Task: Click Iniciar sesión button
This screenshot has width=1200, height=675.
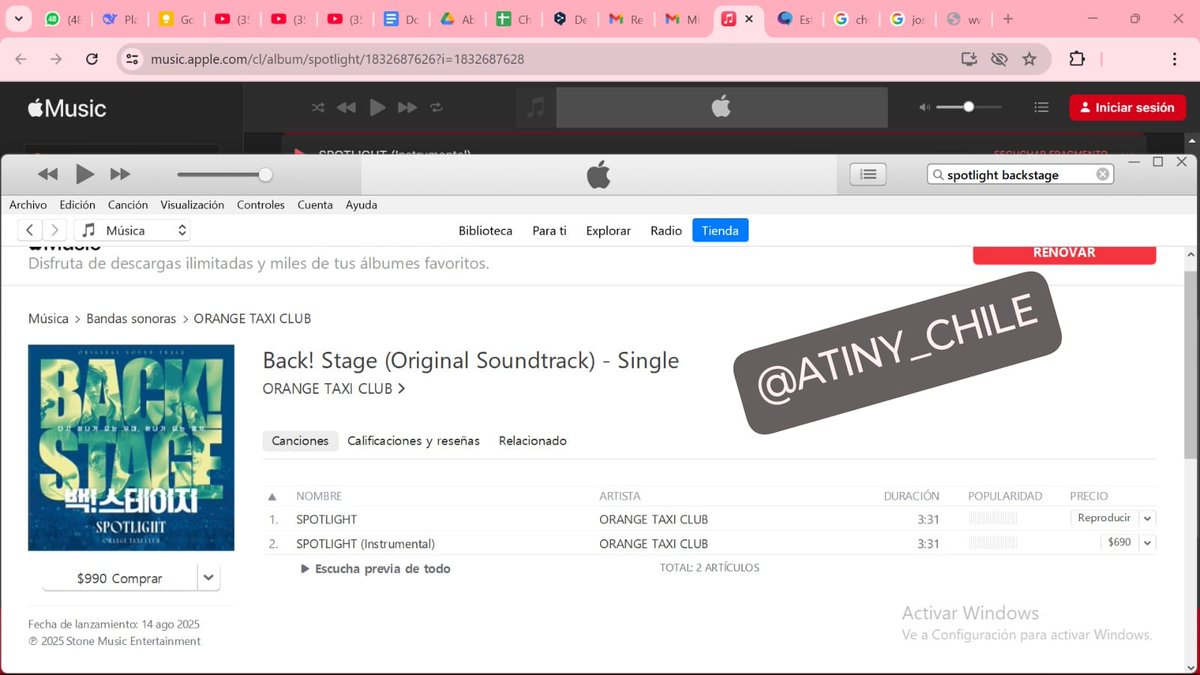Action: click(1127, 108)
